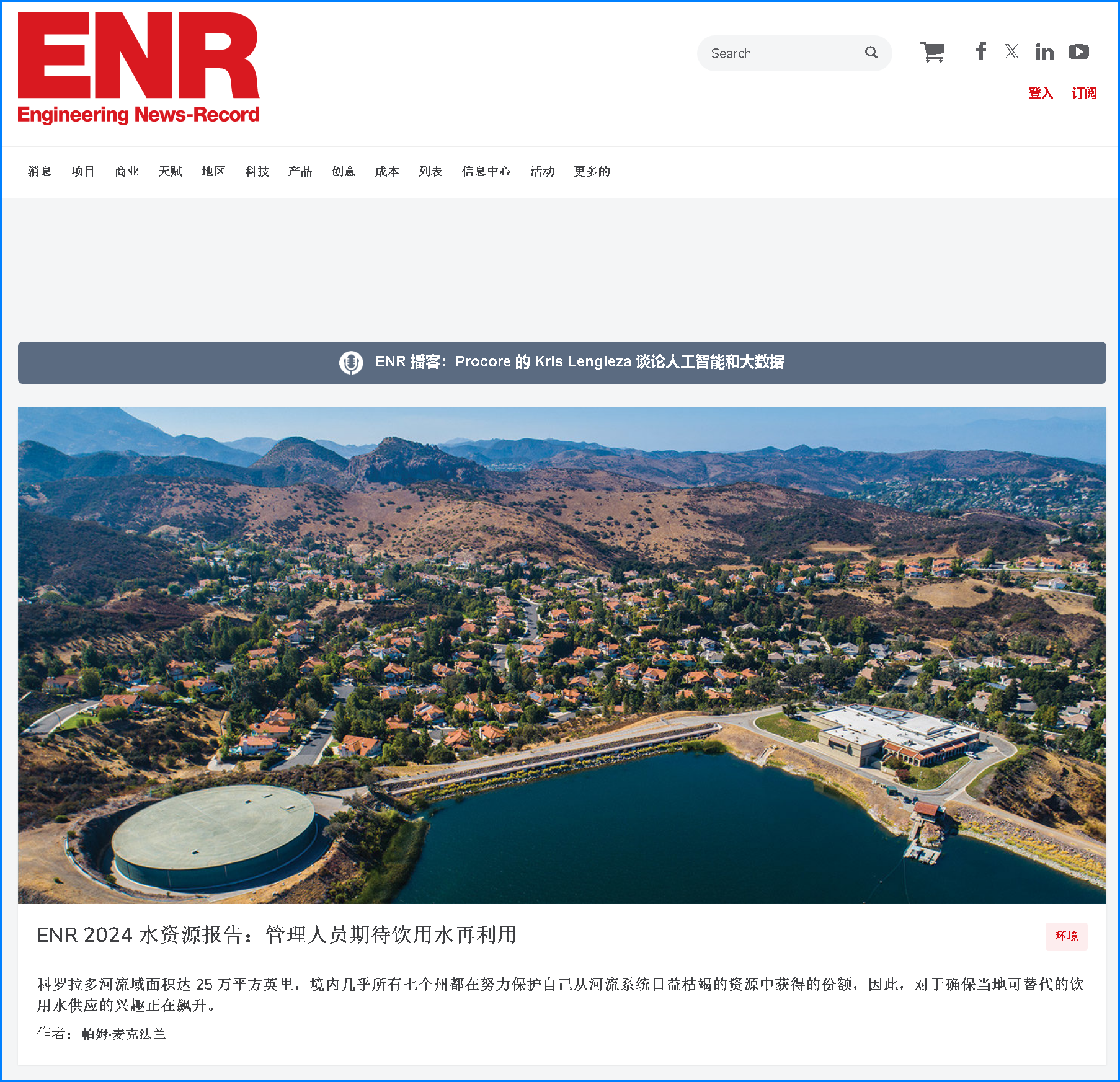Click the podcast microphone icon
This screenshot has height=1082, width=1120.
tap(351, 362)
